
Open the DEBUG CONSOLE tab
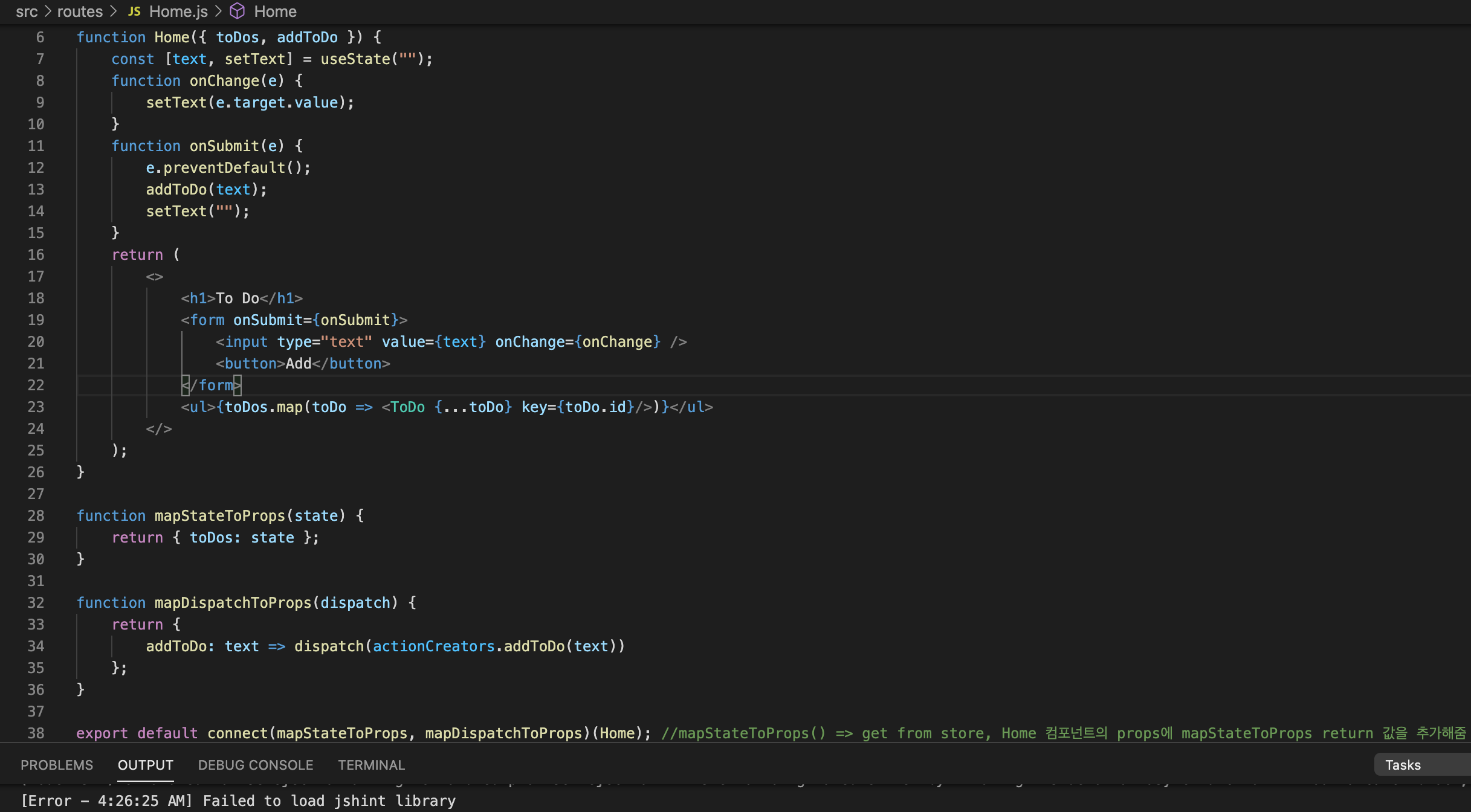tap(255, 765)
